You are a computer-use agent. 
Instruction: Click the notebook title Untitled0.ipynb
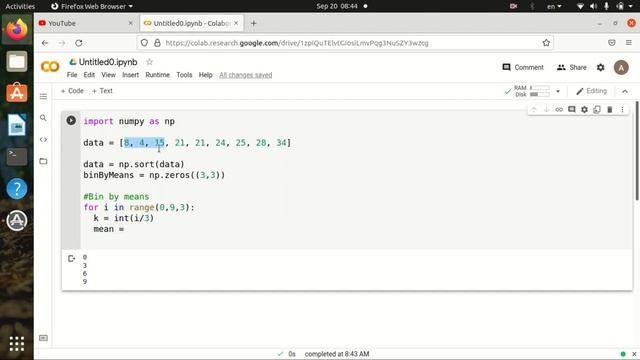pyautogui.click(x=108, y=62)
